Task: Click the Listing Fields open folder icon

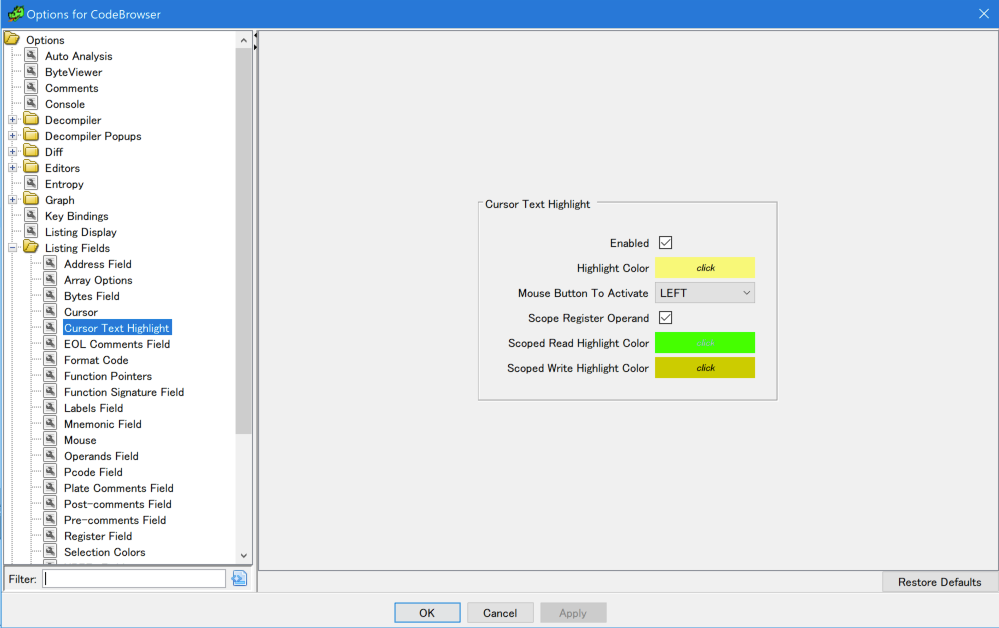Action: (31, 247)
